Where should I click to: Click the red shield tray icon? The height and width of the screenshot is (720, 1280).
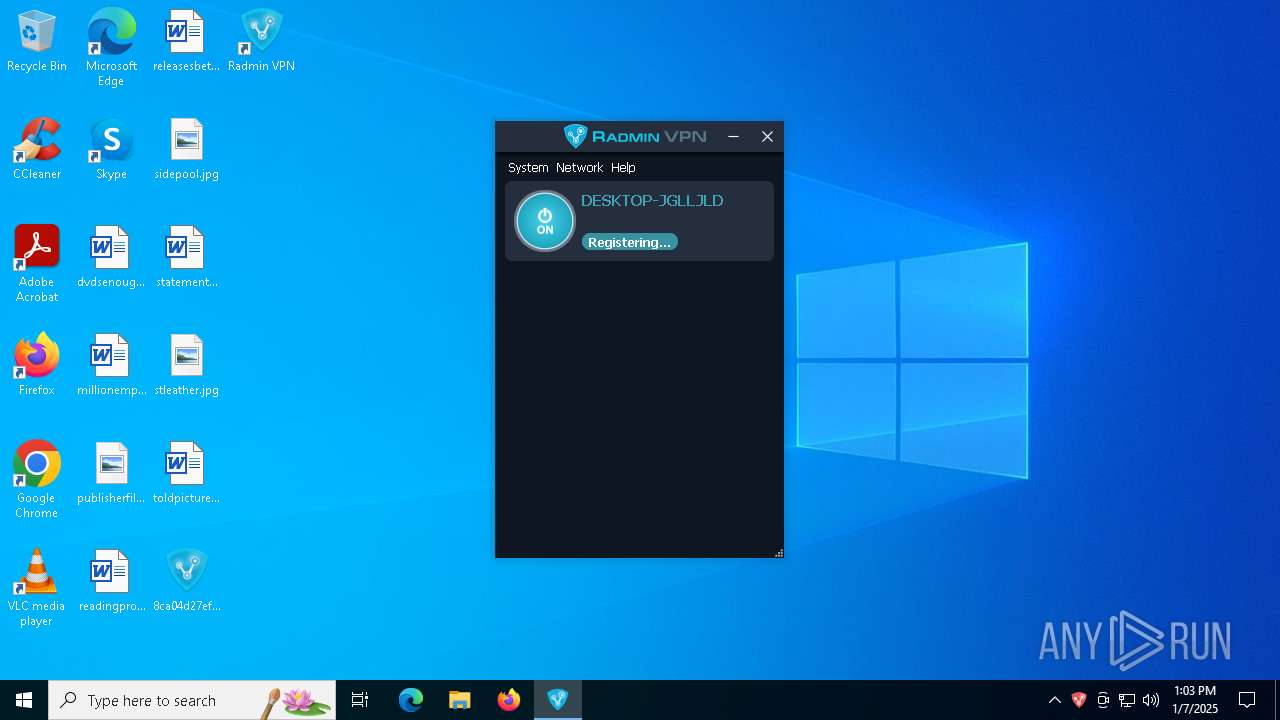[x=1079, y=700]
